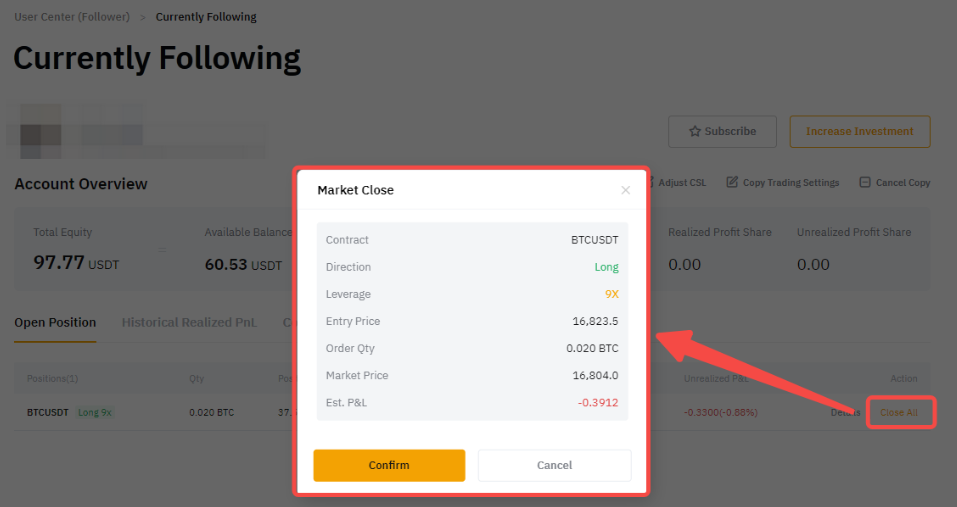Go to User Center (Follower) breadcrumb
The height and width of the screenshot is (507, 957).
pyautogui.click(x=72, y=17)
